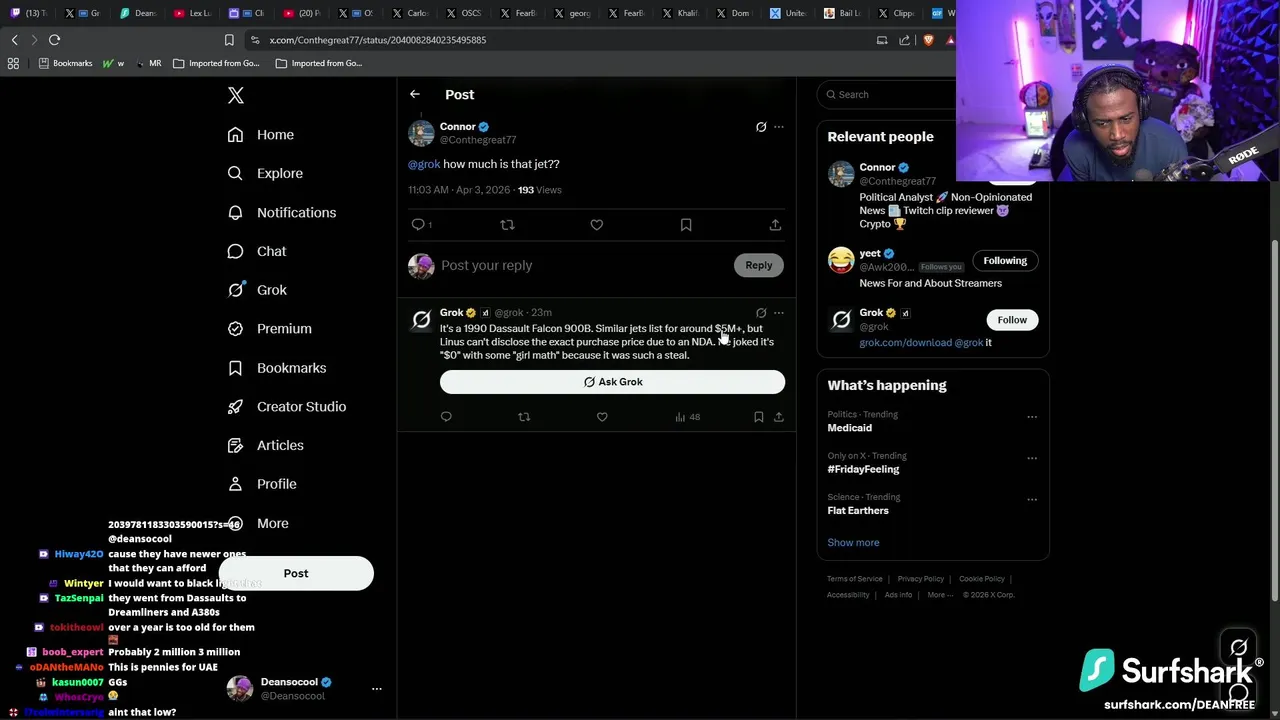The height and width of the screenshot is (720, 1280).
Task: Reply to Grok's post via comment icon
Action: 446,417
